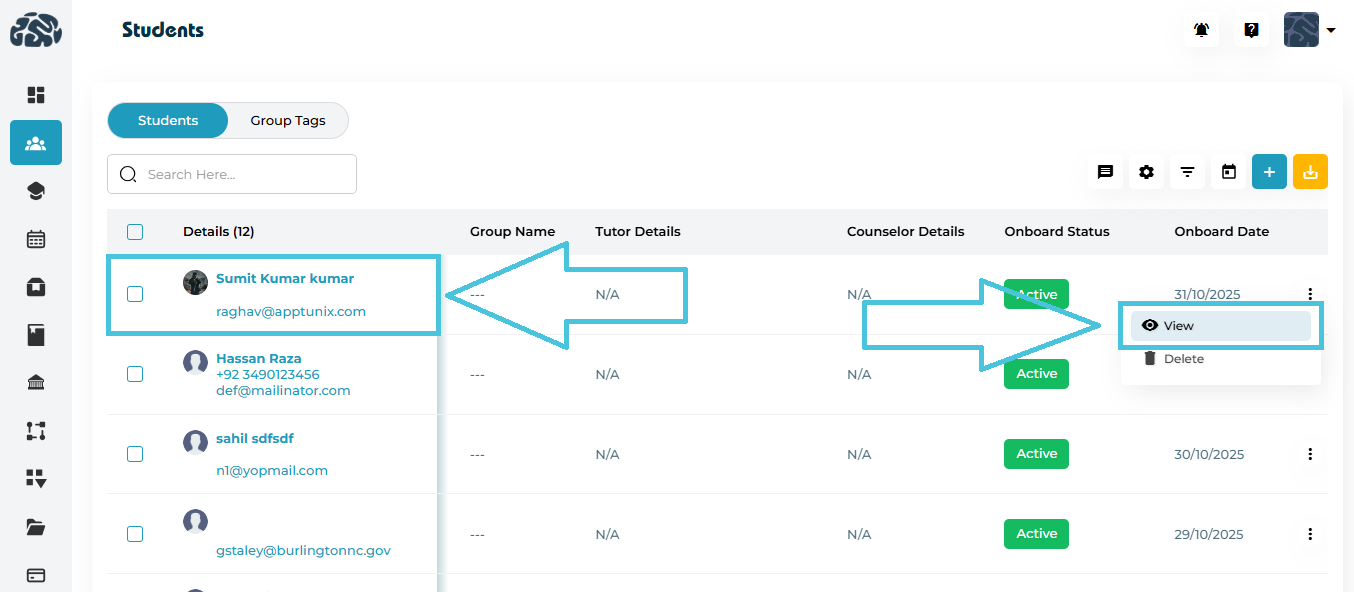This screenshot has width=1354, height=592.
Task: Click the blue plus add button
Action: [1269, 172]
